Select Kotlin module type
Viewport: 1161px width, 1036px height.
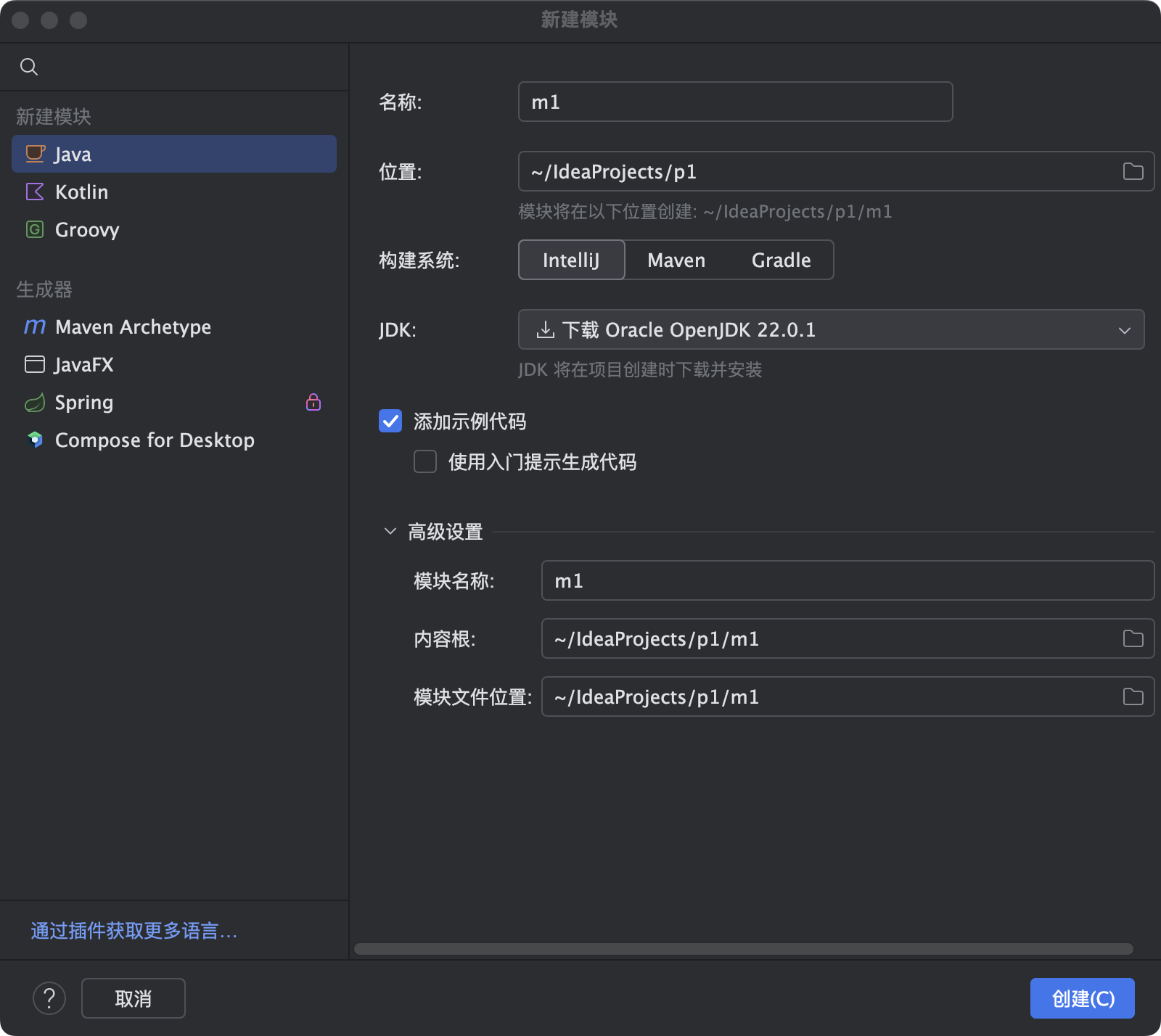click(174, 192)
